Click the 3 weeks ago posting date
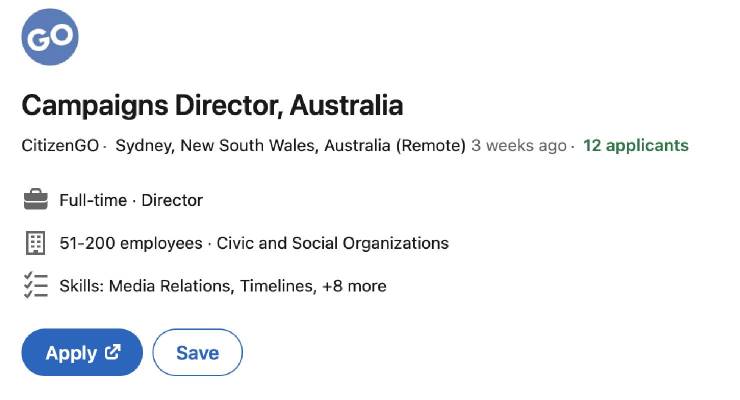 pos(518,145)
